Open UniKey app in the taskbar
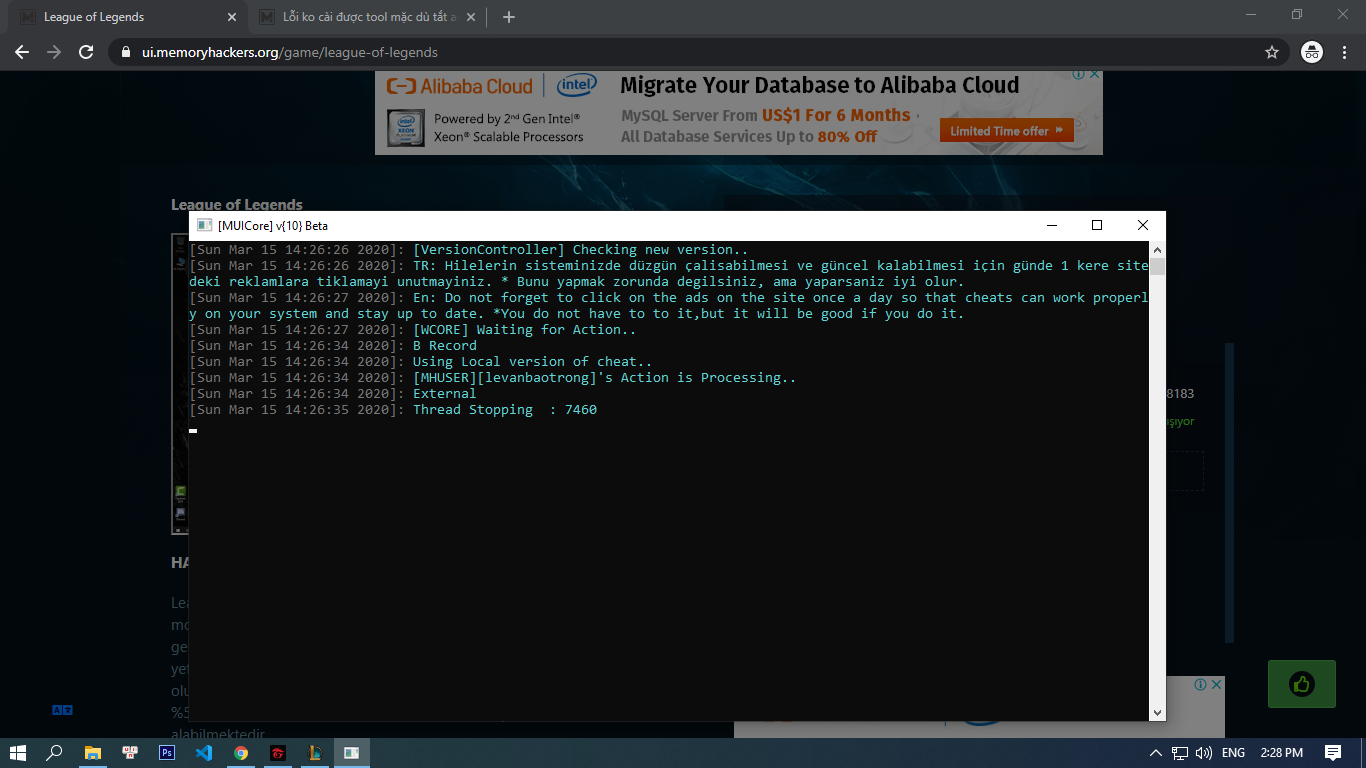The image size is (1366, 768). tap(130, 752)
